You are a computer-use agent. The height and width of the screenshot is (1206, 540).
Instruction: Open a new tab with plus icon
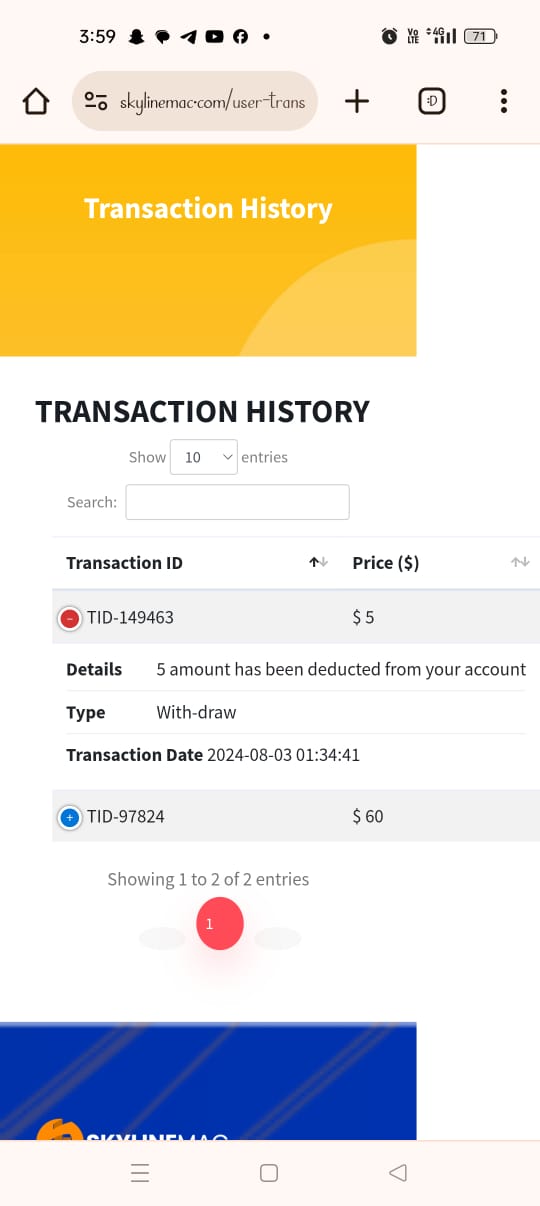coord(357,101)
